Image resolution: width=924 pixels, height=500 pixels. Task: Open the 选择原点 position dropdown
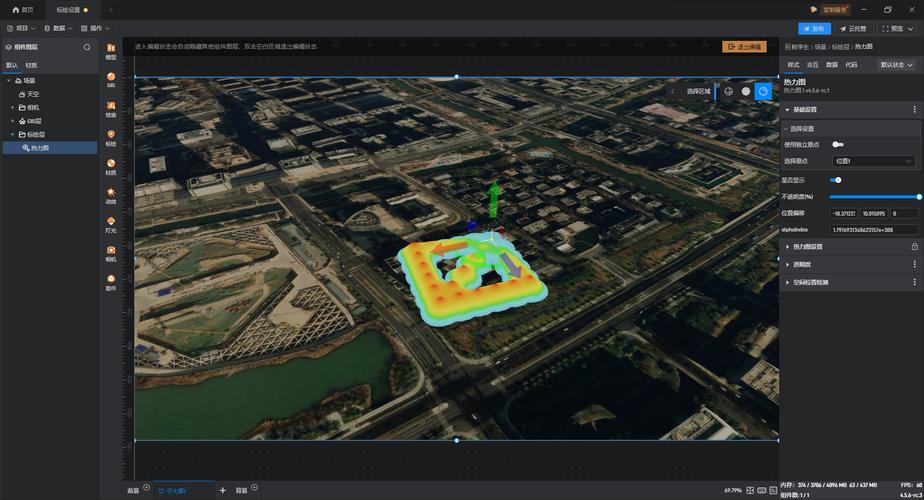point(874,161)
